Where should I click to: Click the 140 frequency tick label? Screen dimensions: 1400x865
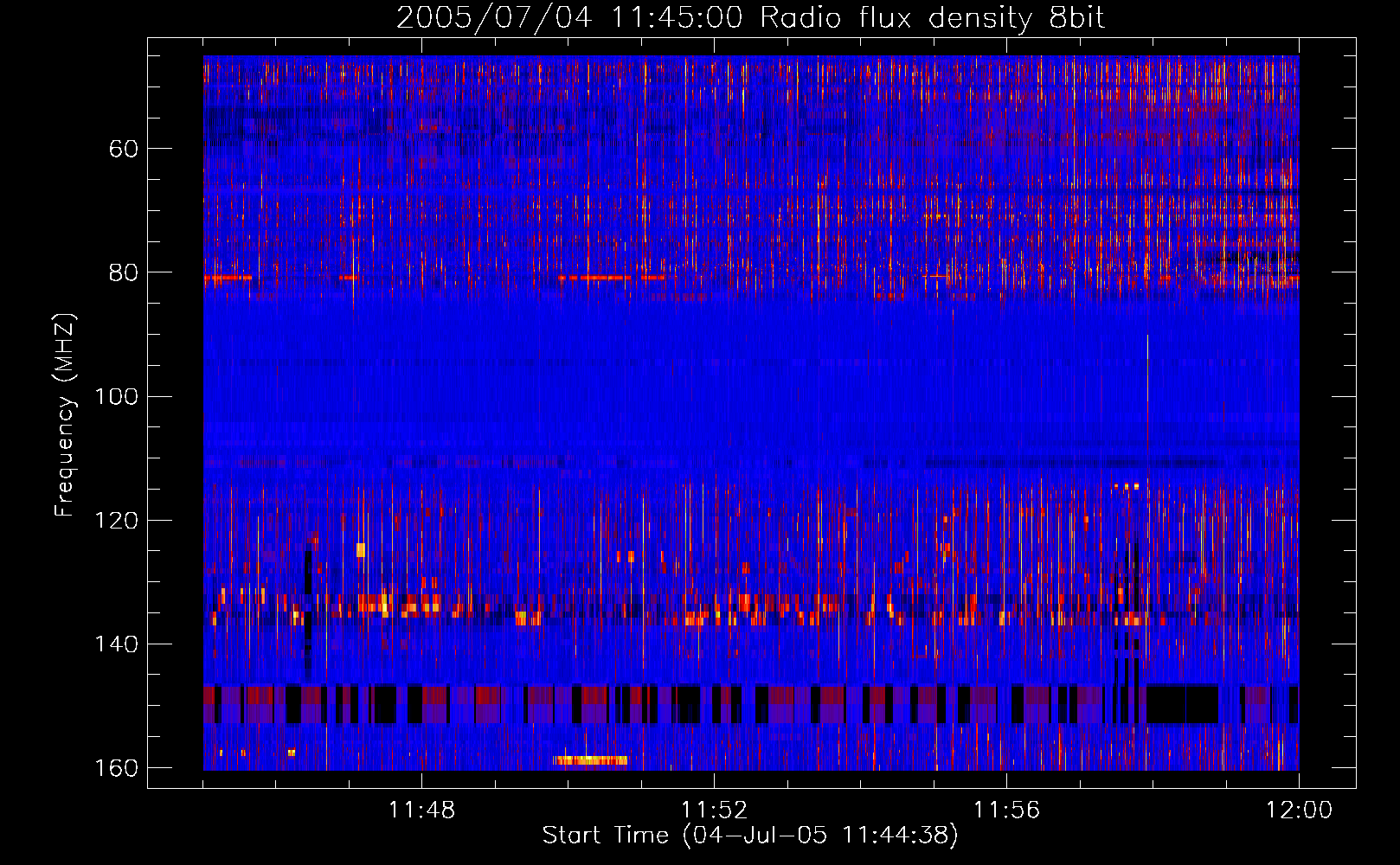pyautogui.click(x=116, y=644)
